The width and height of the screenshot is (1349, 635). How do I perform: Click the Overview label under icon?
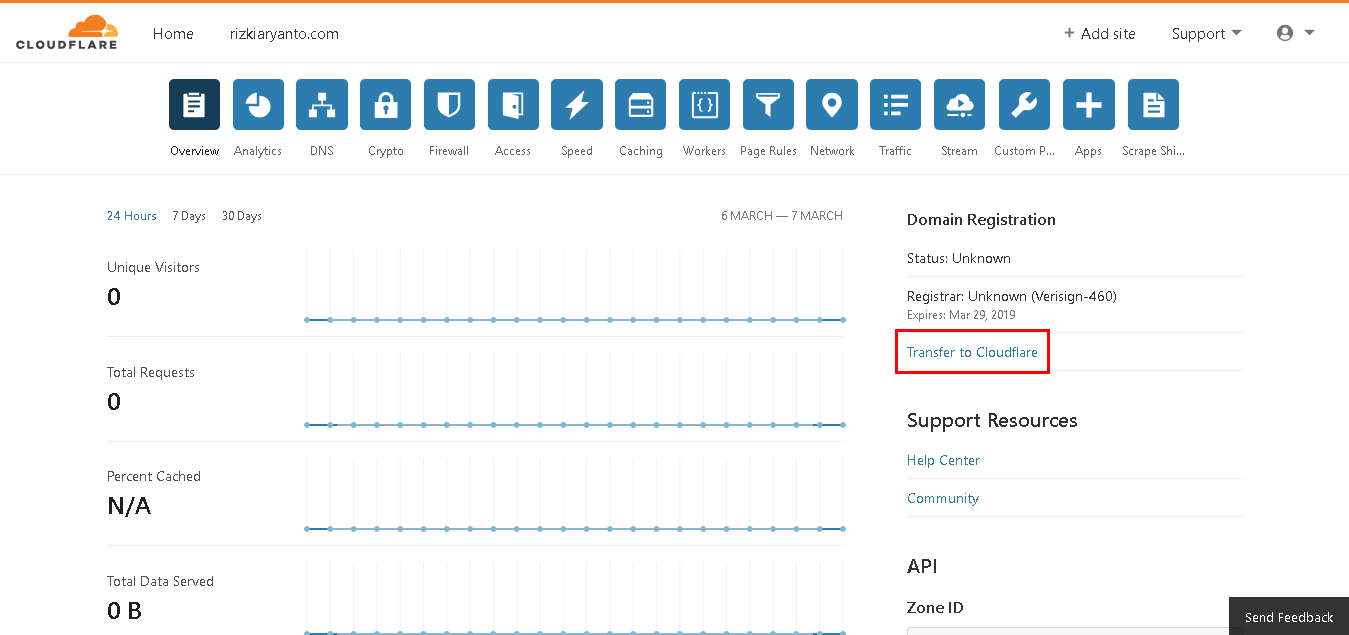pyautogui.click(x=194, y=151)
